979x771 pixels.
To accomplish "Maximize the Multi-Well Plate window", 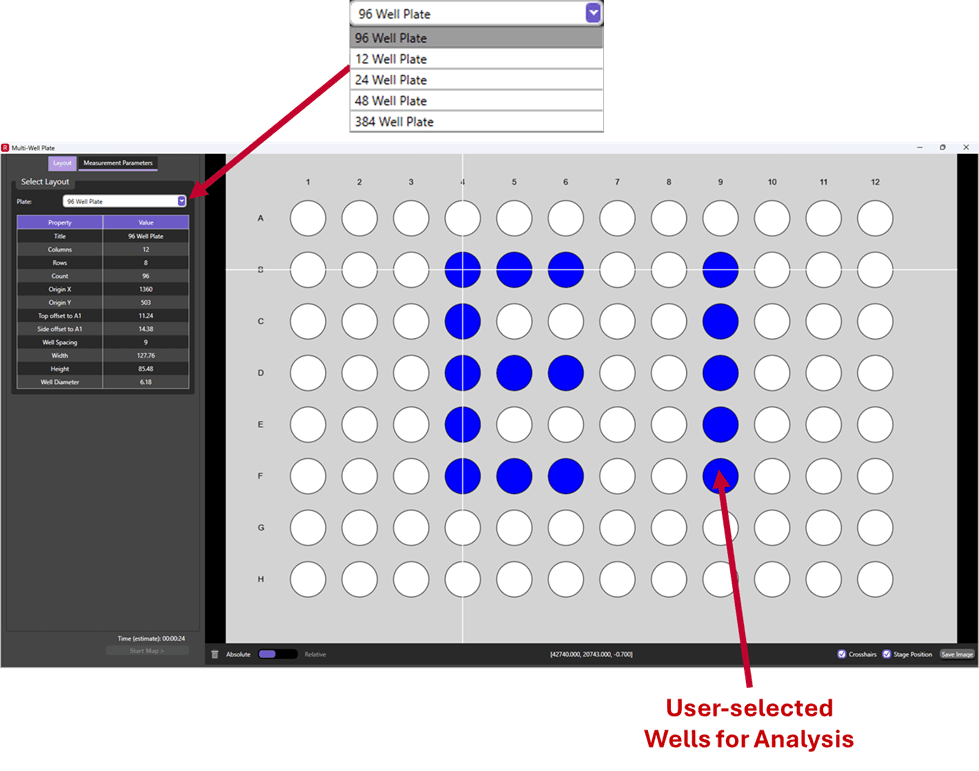I will coord(943,147).
